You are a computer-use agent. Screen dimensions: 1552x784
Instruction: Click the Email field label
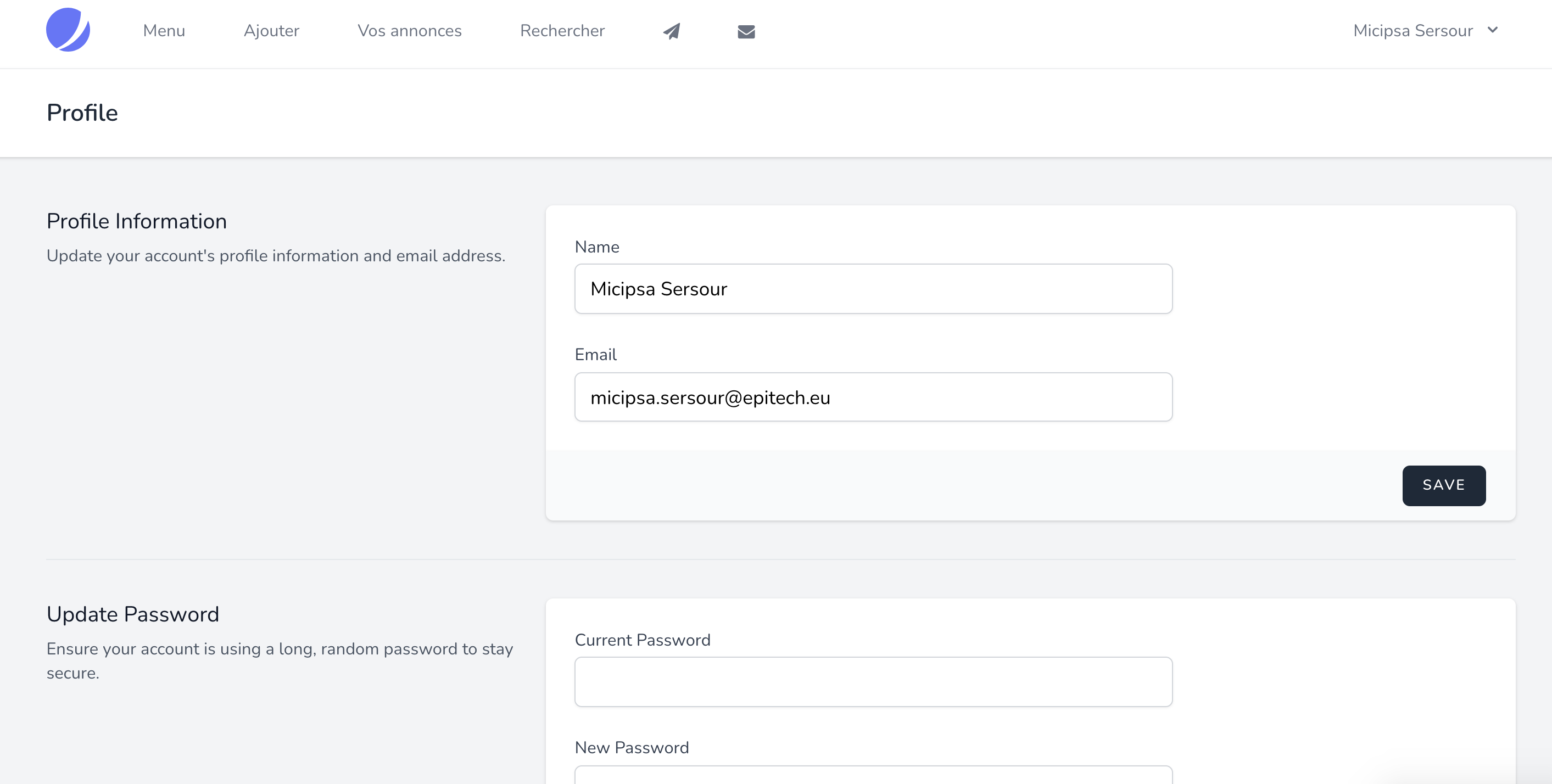click(x=595, y=355)
